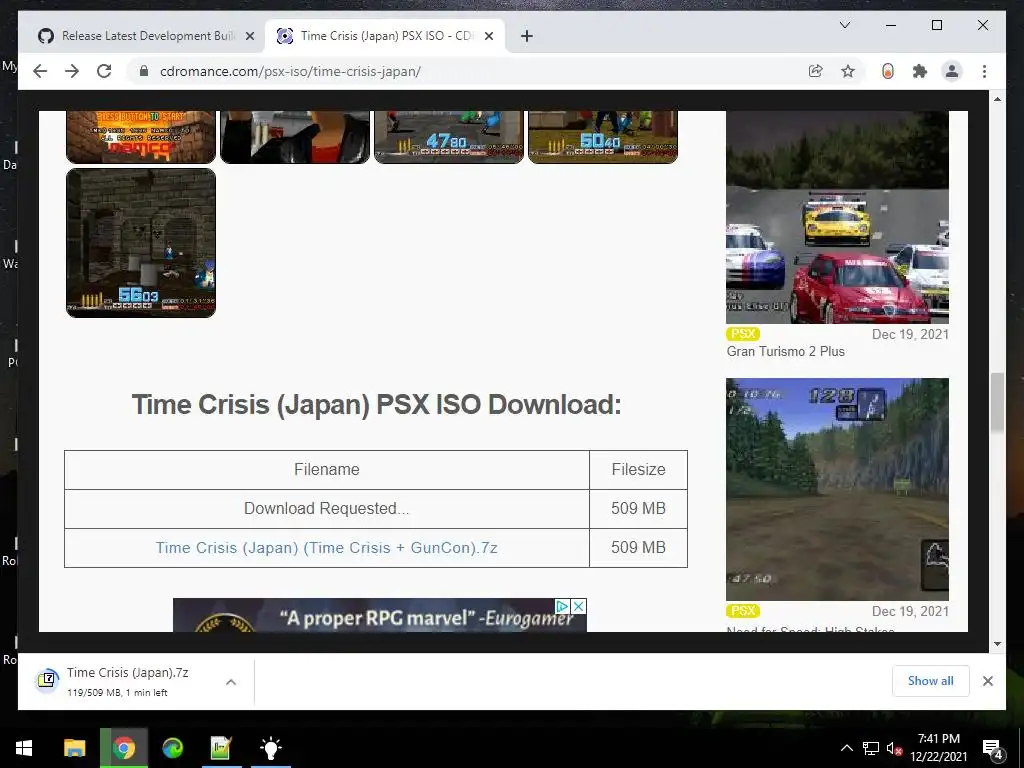Share this page icon
Screen dimensions: 1024x768
coord(815,71)
